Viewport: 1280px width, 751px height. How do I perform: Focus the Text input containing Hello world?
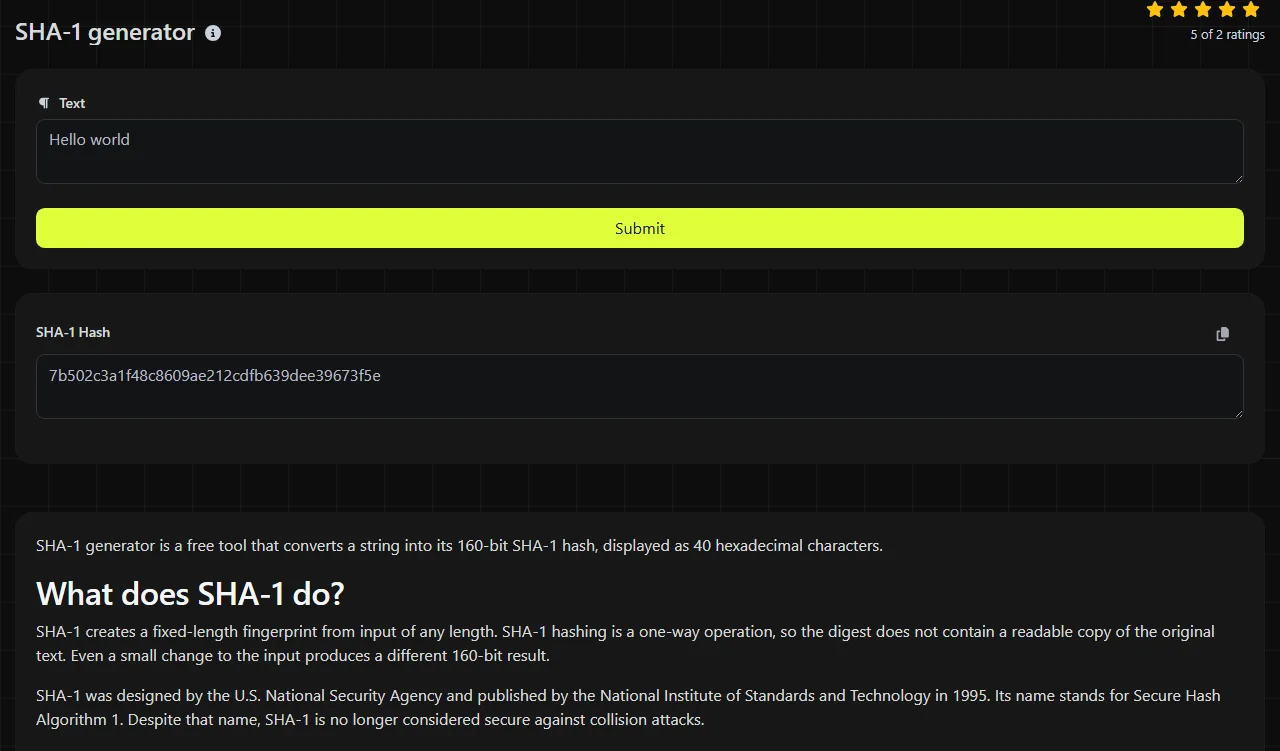pyautogui.click(x=640, y=152)
